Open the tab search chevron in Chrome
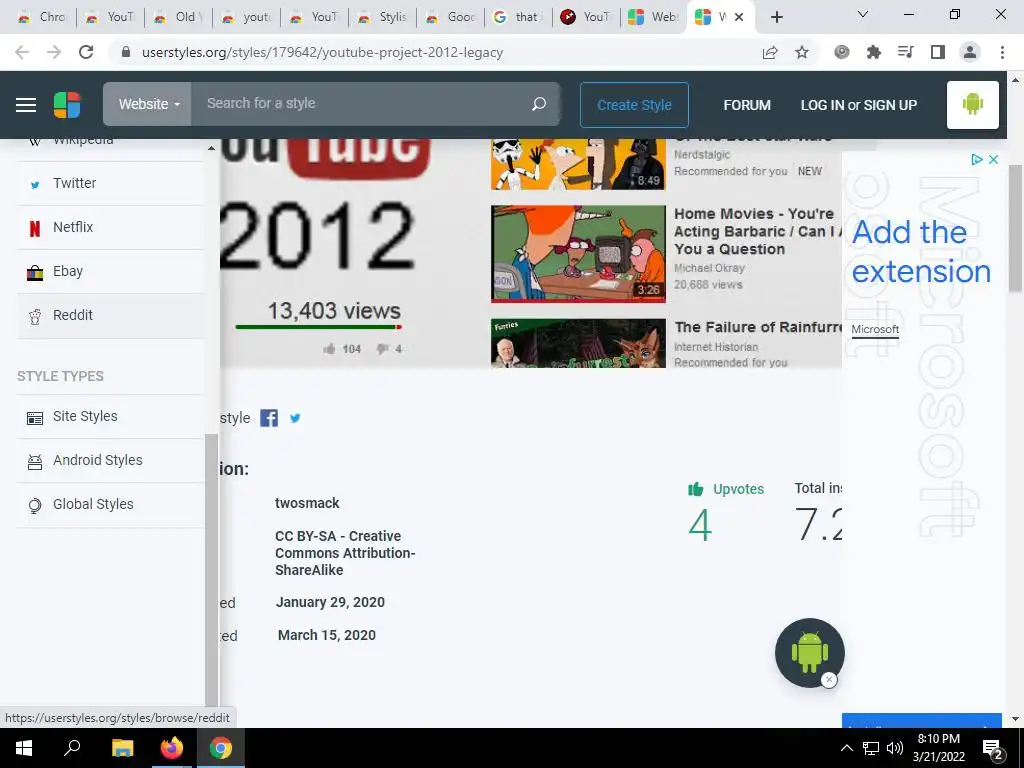The image size is (1024, 768). (x=863, y=14)
